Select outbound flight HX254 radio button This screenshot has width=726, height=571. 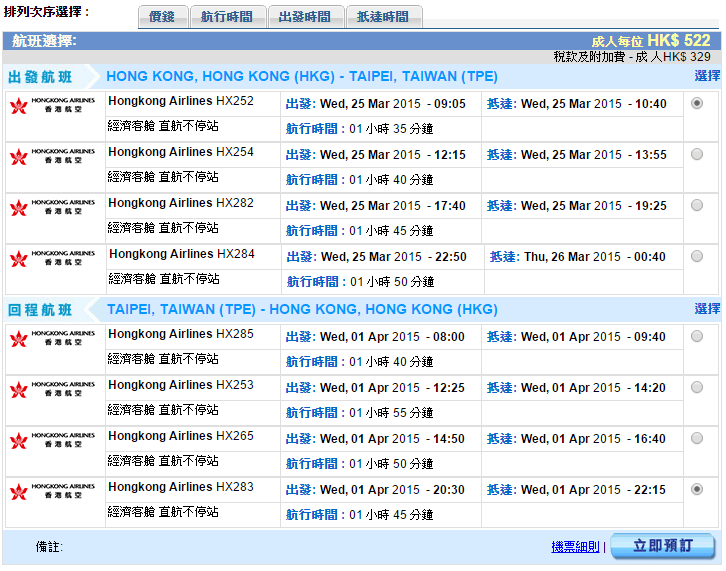(697, 154)
